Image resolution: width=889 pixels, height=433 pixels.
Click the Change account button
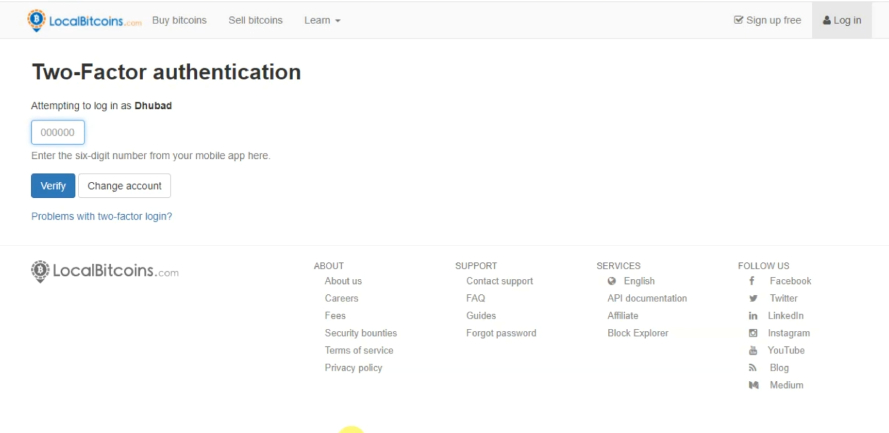[124, 186]
